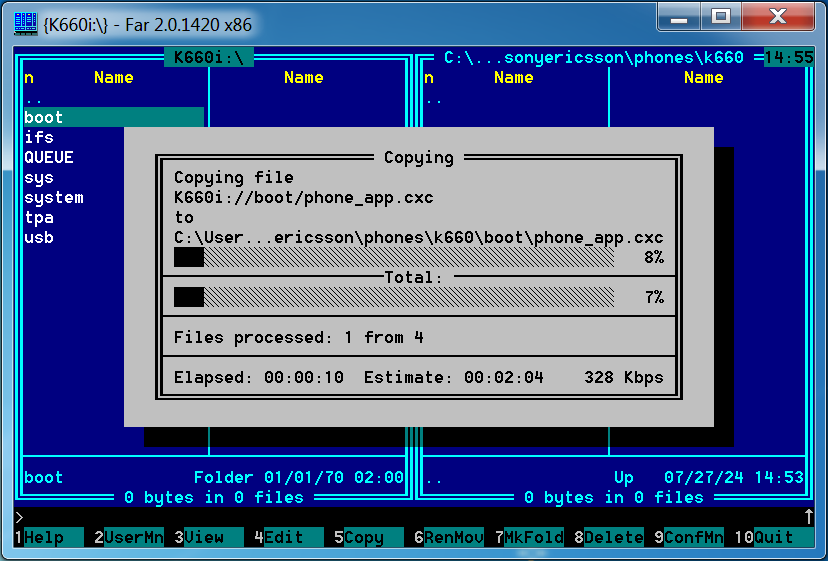Click the K660i:\ left panel title

pyautogui.click(x=209, y=57)
